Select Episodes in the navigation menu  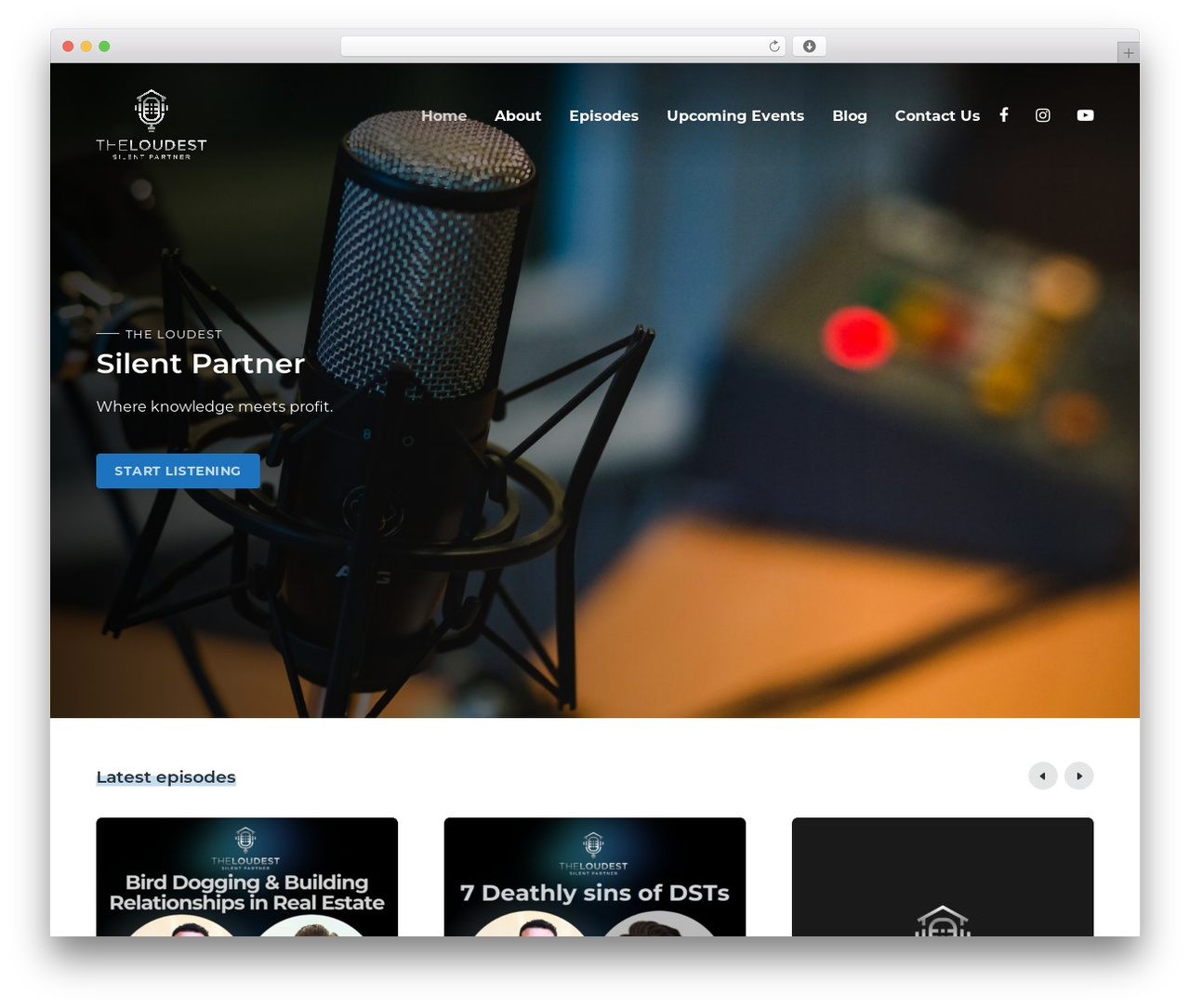pos(604,115)
